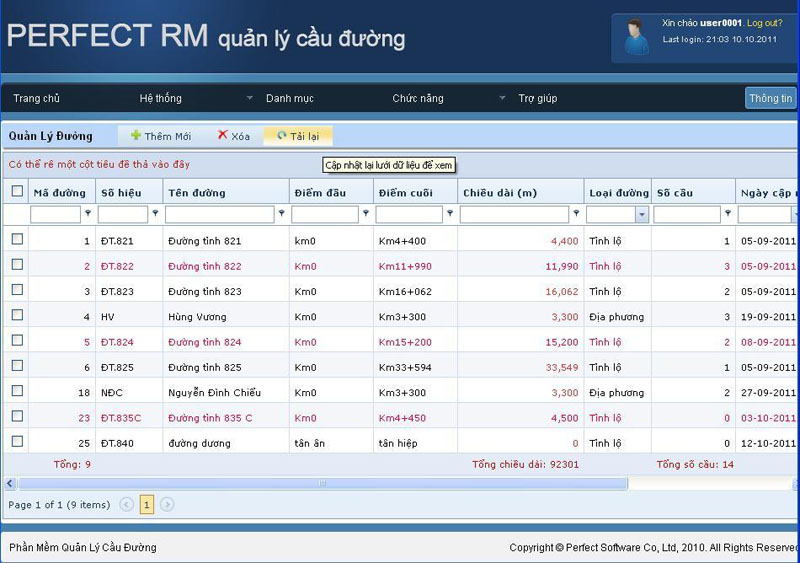Check the row for ĐT.822

click(17, 264)
